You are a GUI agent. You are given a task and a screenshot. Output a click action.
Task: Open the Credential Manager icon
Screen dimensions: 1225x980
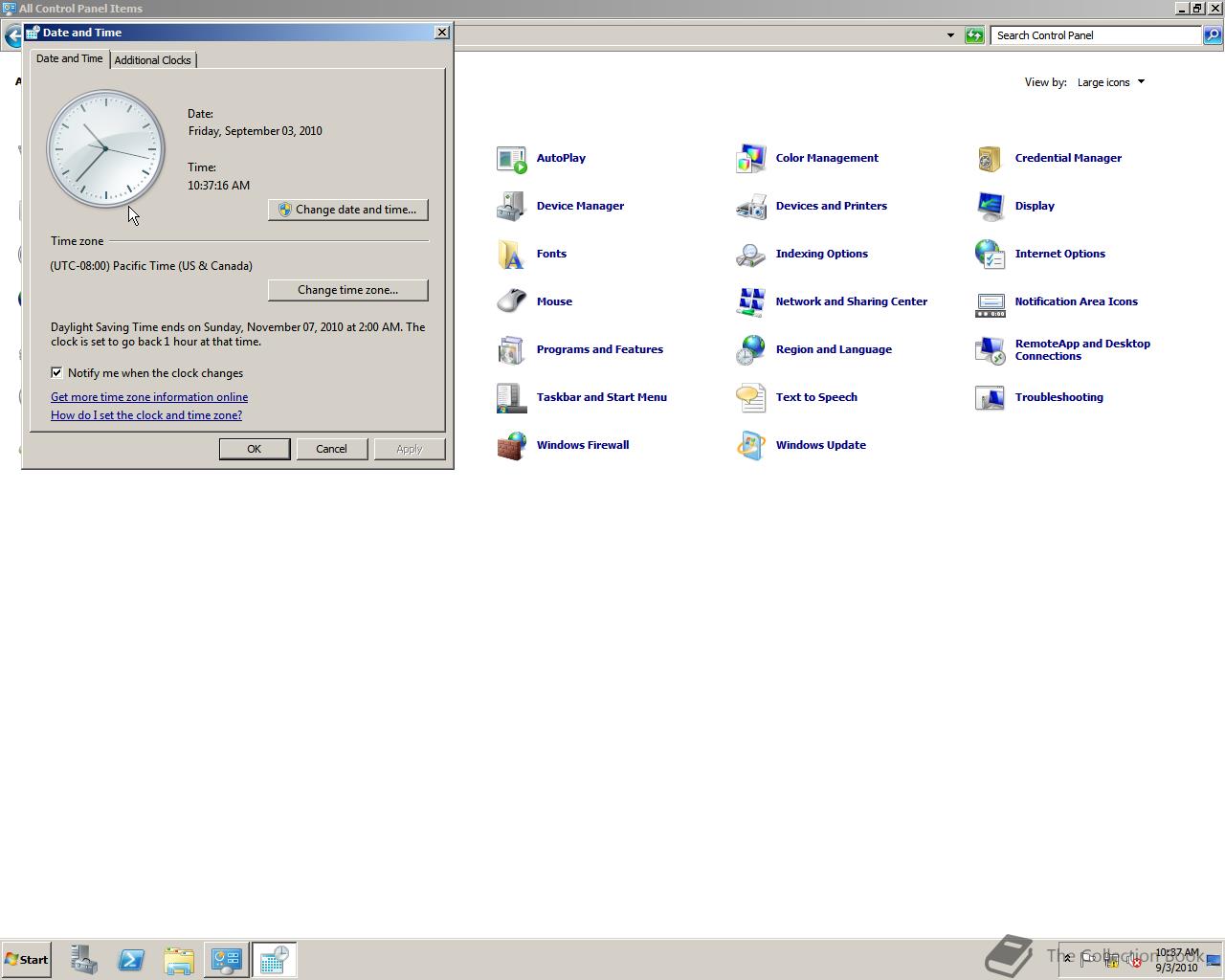[x=991, y=159]
